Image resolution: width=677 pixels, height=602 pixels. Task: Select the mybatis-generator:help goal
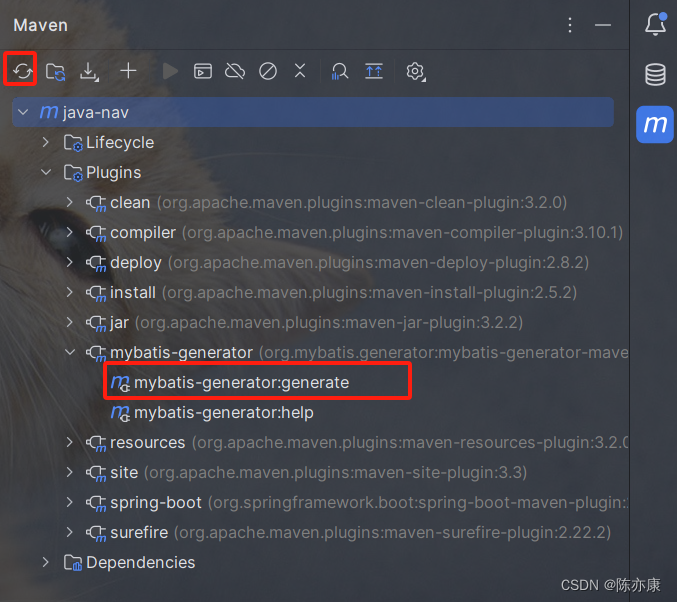[224, 413]
